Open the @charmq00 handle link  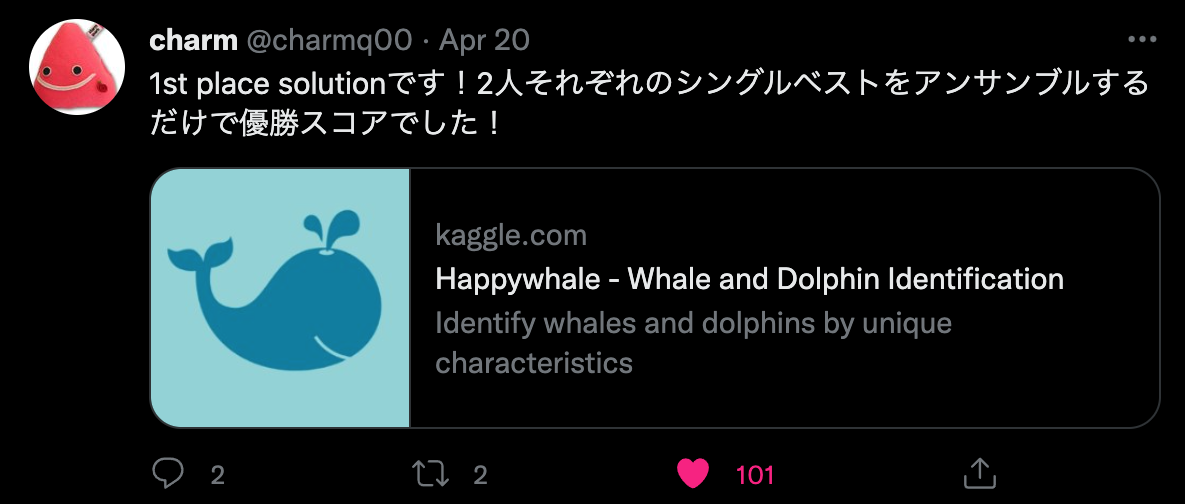pyautogui.click(x=329, y=41)
